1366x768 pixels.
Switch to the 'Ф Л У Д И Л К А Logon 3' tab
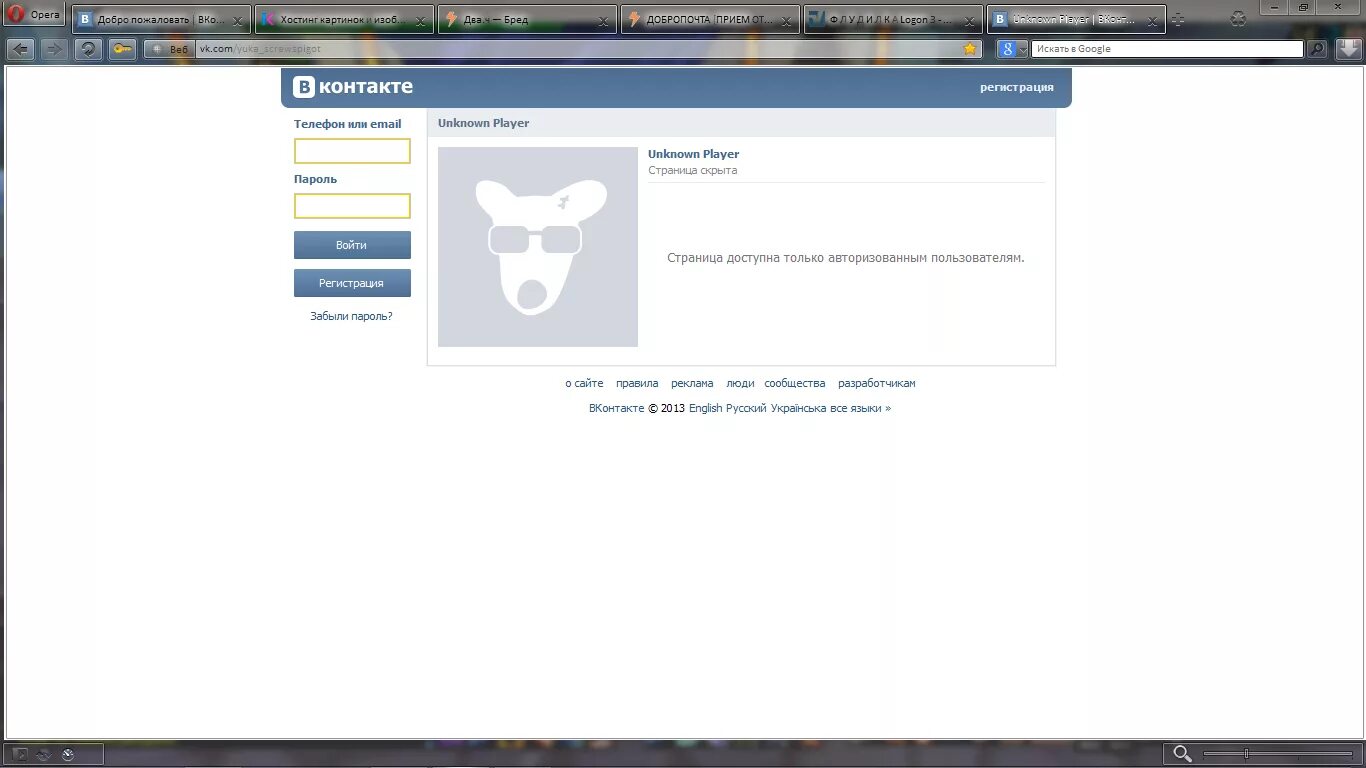(893, 19)
